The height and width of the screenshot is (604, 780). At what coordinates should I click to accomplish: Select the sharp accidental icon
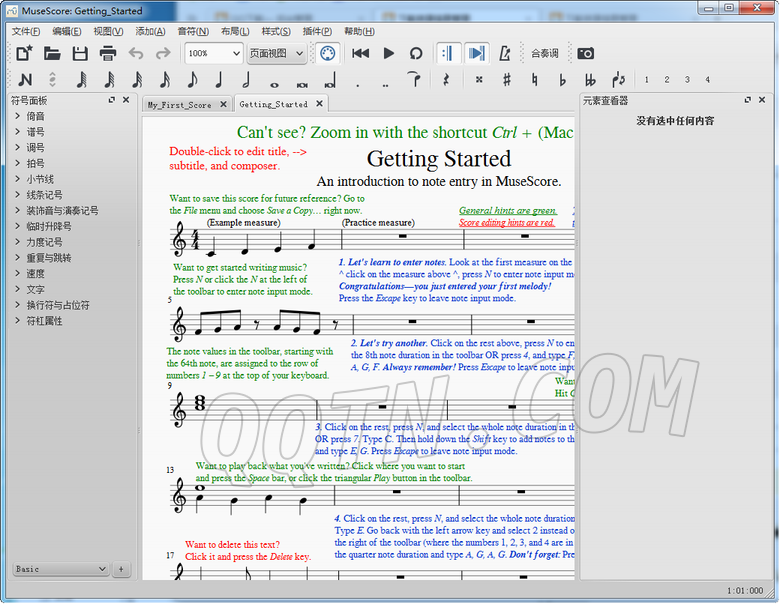click(507, 80)
